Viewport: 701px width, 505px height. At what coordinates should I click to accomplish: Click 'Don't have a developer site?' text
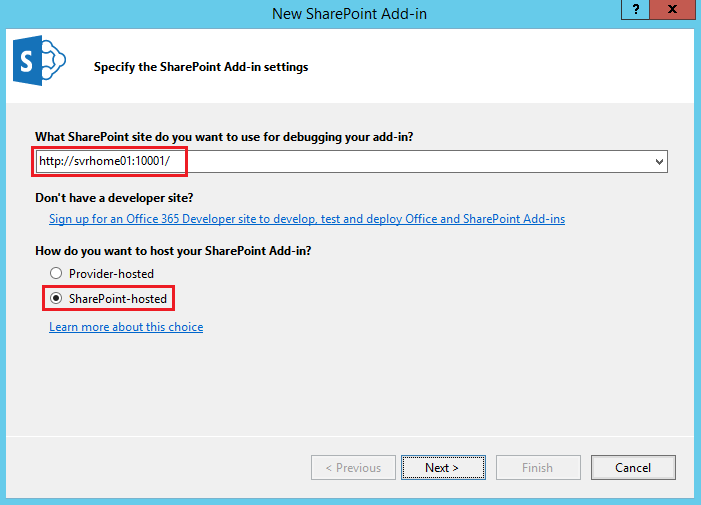point(114,198)
